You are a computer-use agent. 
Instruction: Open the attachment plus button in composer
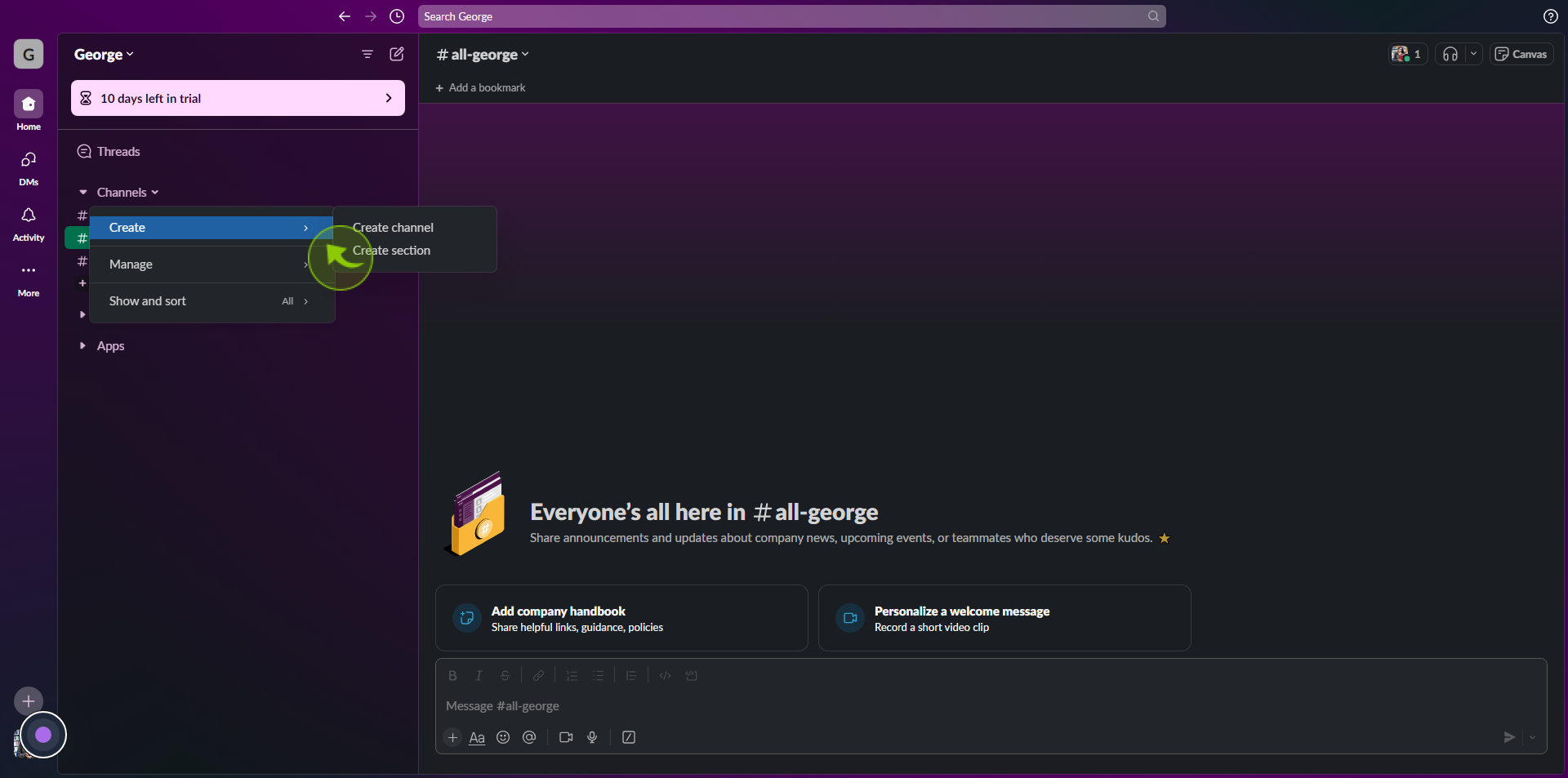453,737
